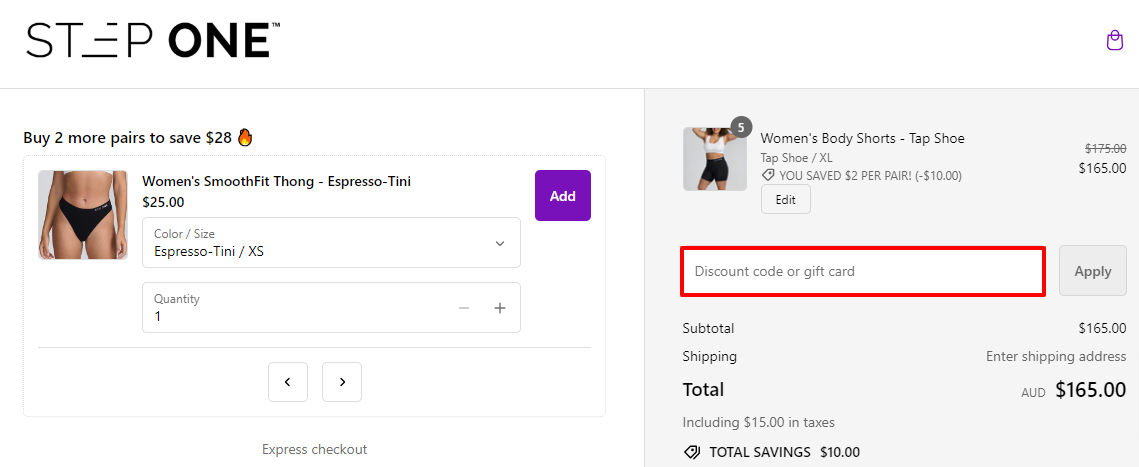Go to next recommended product
The width and height of the screenshot is (1139, 467).
pyautogui.click(x=342, y=382)
